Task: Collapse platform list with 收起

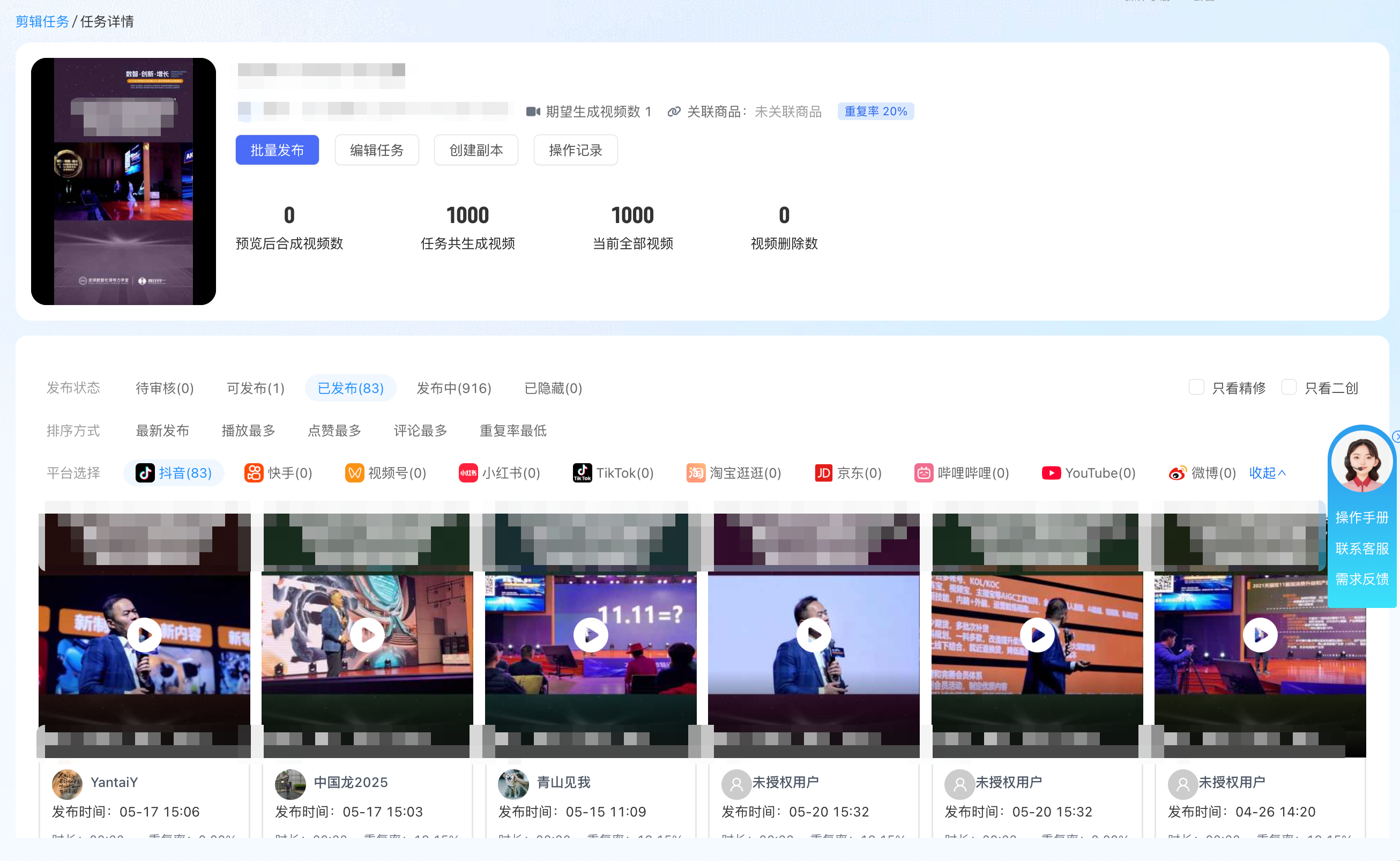Action: pos(1267,473)
